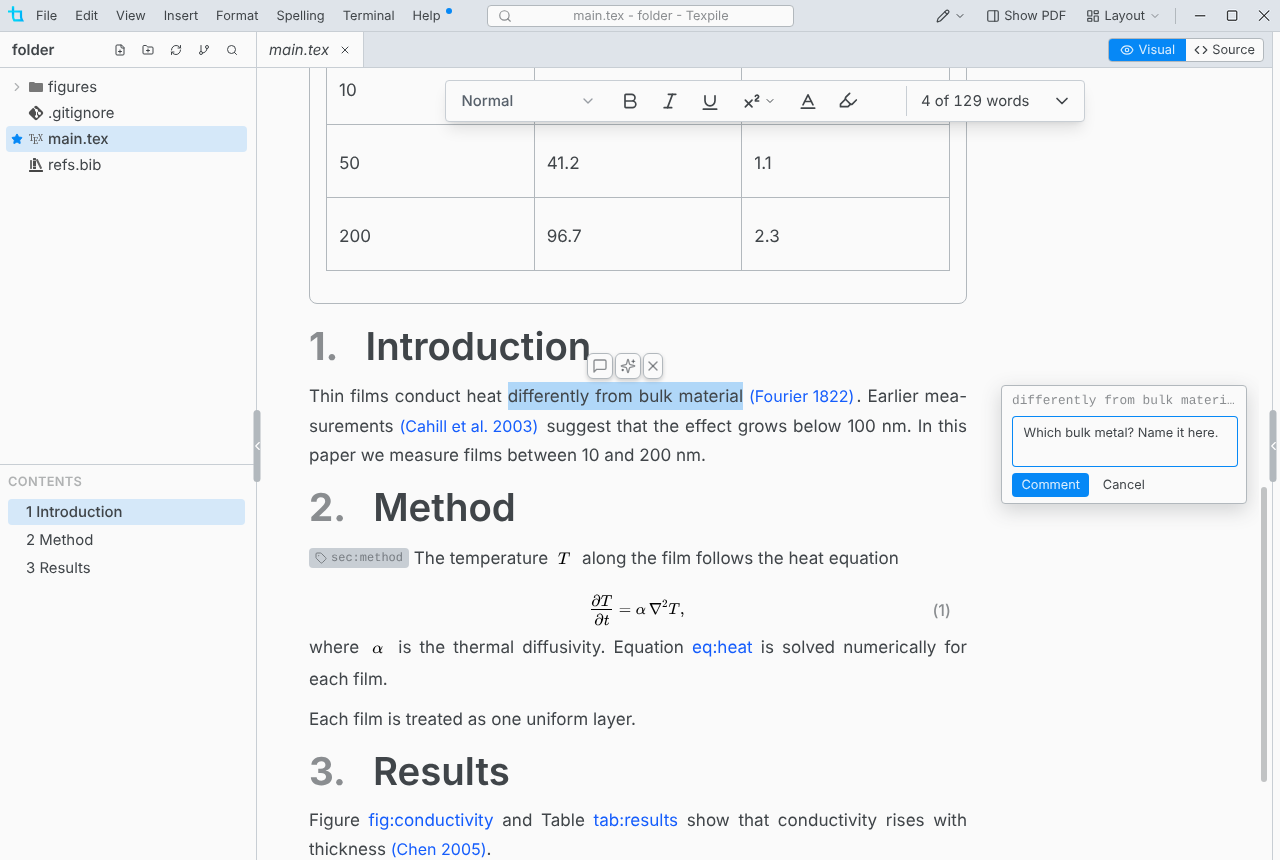Open the Normal paragraph style dropdown
Viewport: 1280px width, 860px height.
[527, 101]
